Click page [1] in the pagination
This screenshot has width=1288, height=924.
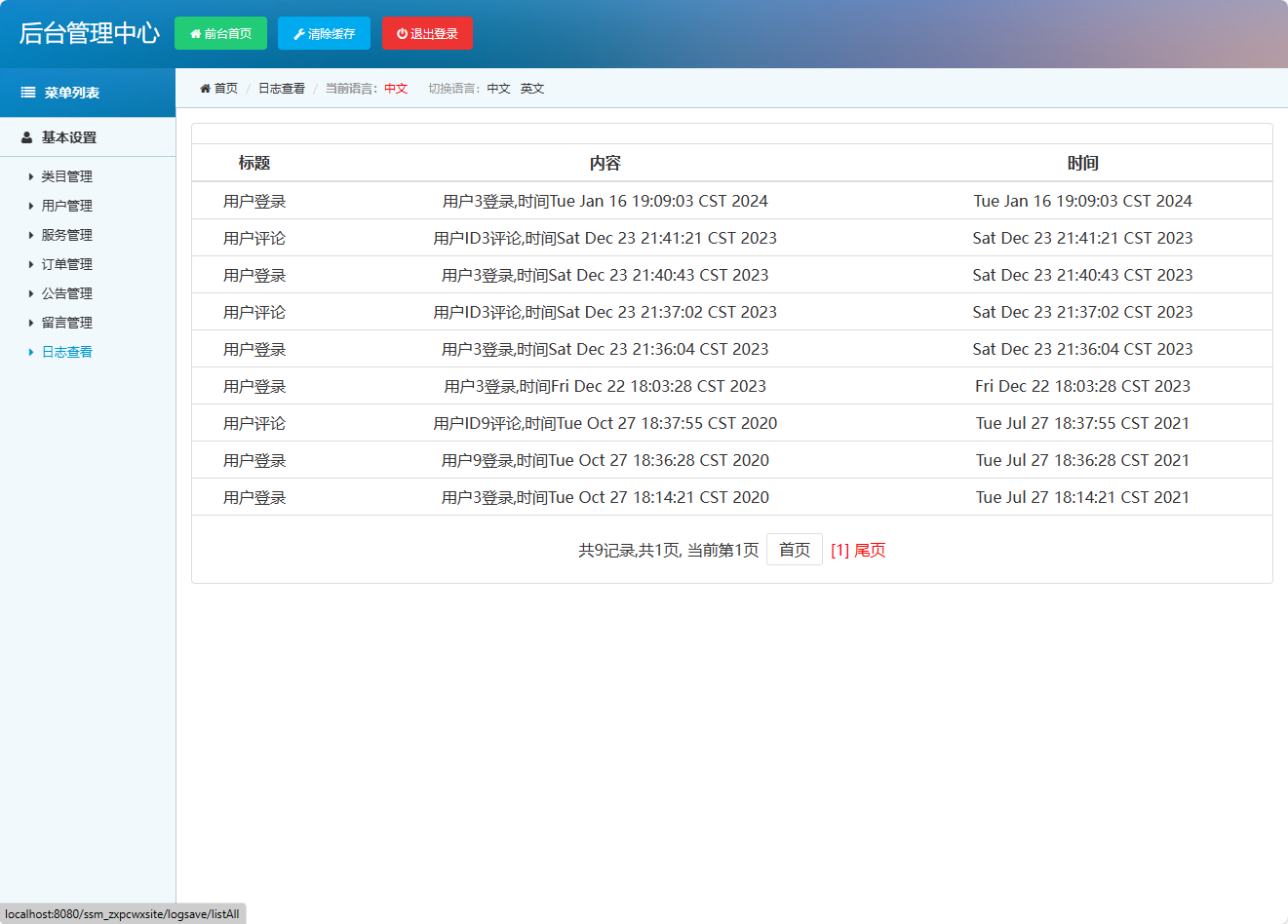point(839,550)
